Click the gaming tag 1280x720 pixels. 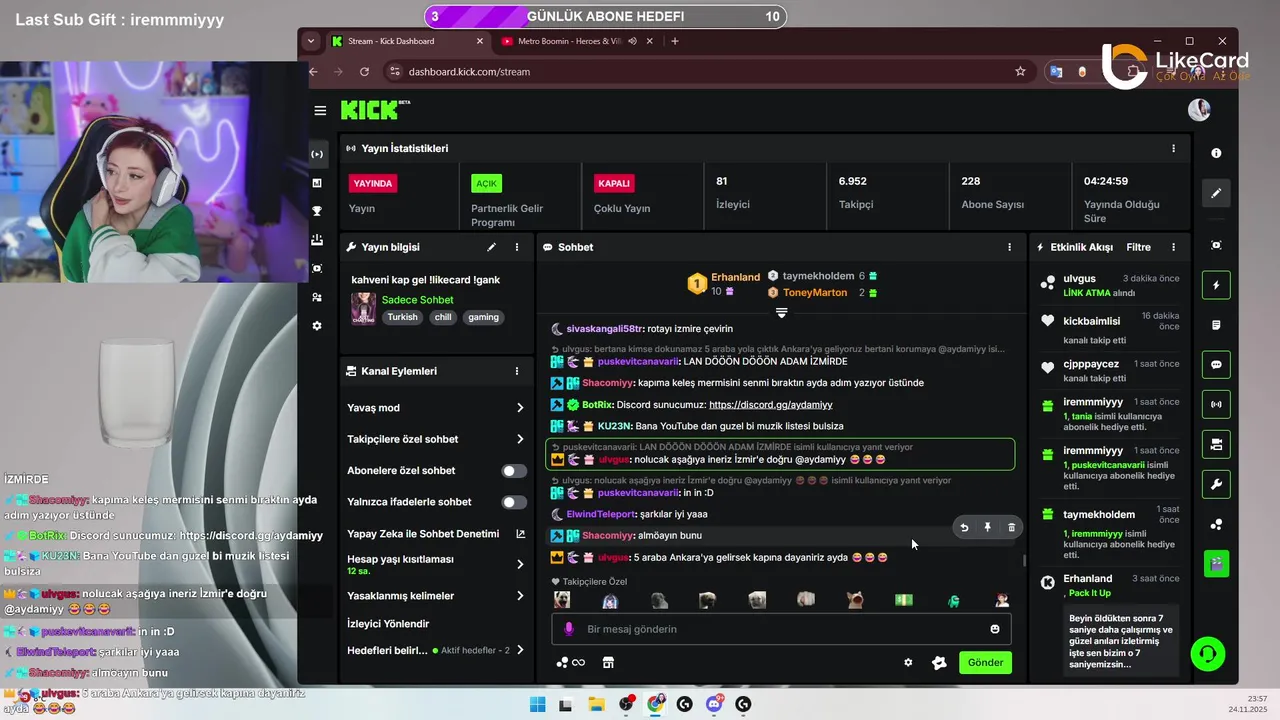point(483,317)
